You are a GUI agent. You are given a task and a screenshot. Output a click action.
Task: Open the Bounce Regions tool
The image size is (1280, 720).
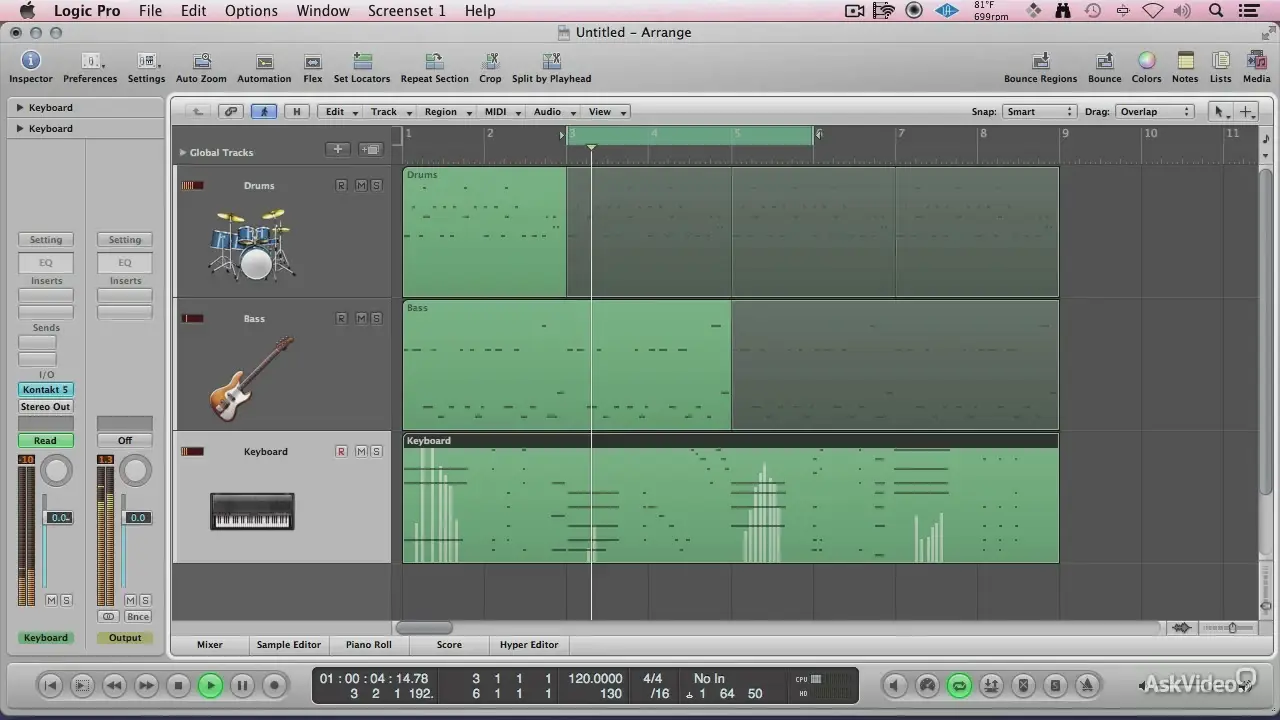(x=1040, y=62)
